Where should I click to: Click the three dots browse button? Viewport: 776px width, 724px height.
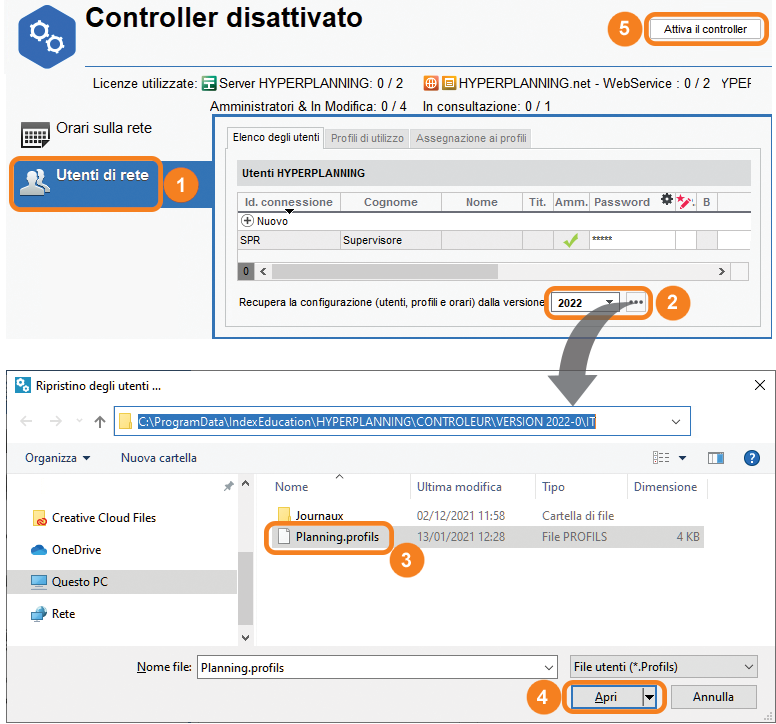(x=636, y=302)
